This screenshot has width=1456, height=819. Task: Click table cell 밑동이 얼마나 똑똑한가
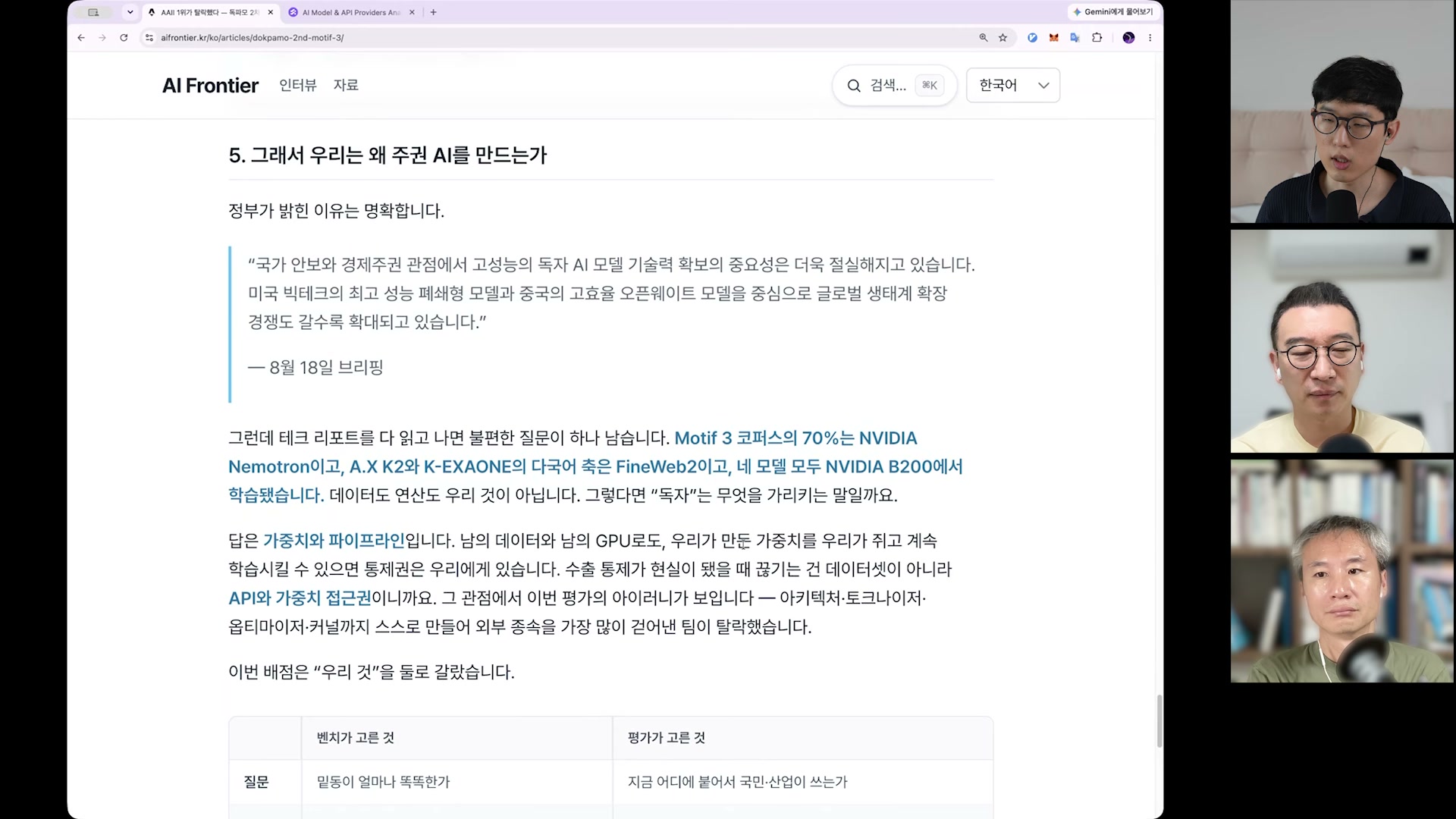pyautogui.click(x=383, y=782)
